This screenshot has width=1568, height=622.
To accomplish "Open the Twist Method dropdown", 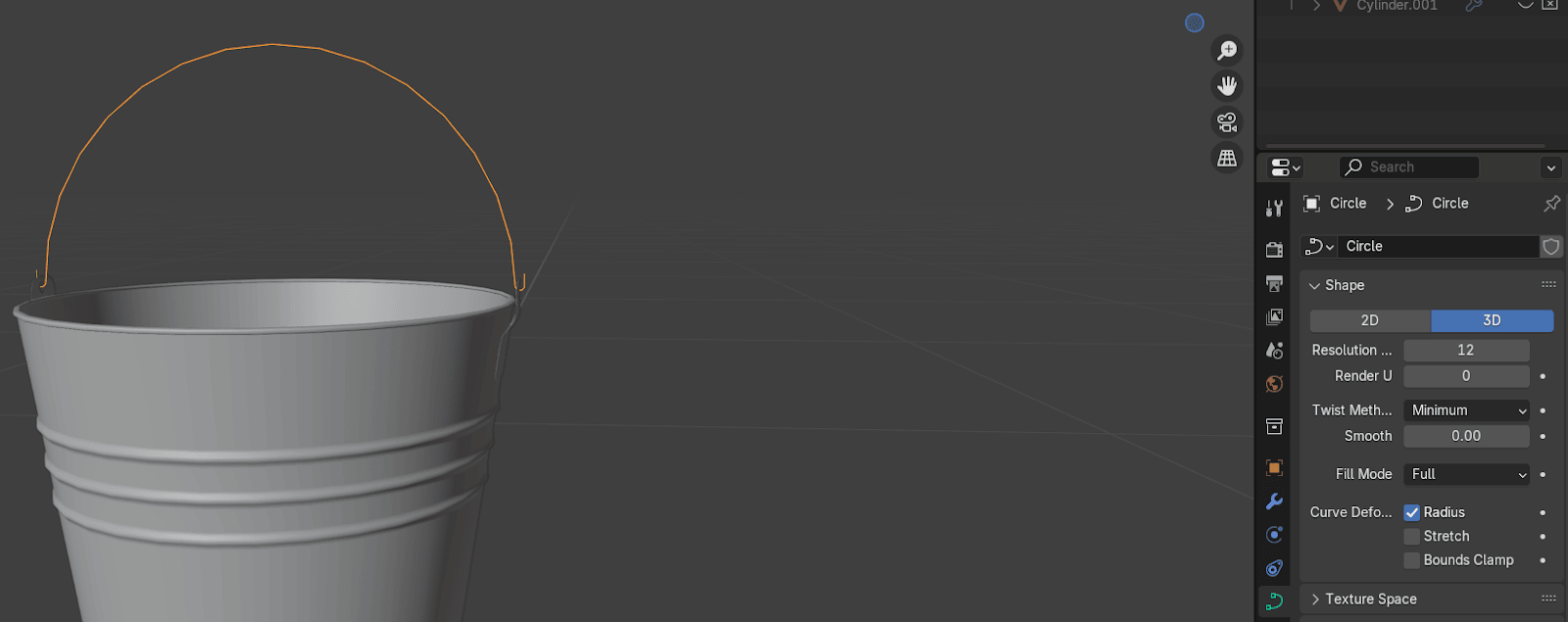I will 1466,410.
